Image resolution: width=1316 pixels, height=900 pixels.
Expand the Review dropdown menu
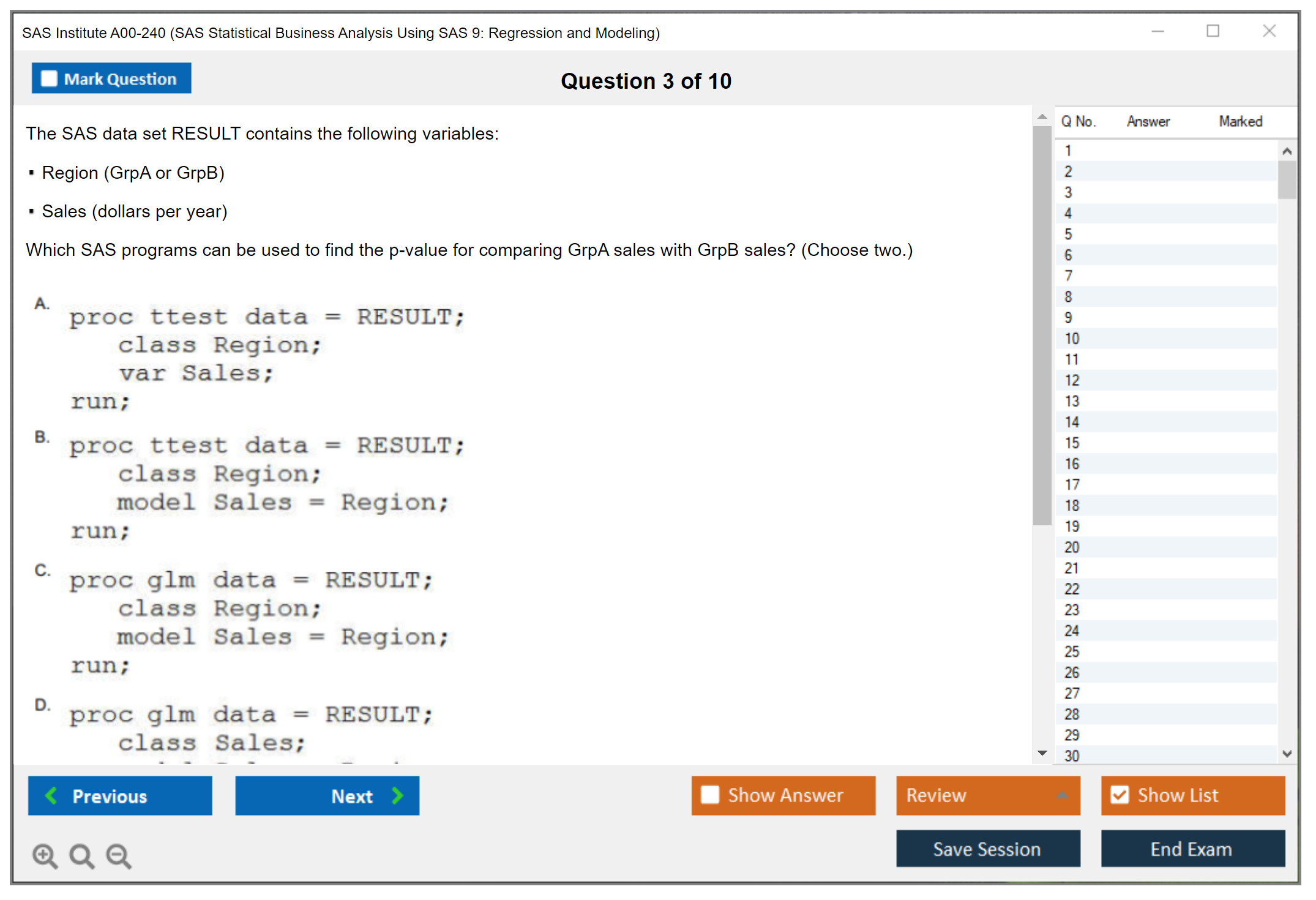[1062, 795]
